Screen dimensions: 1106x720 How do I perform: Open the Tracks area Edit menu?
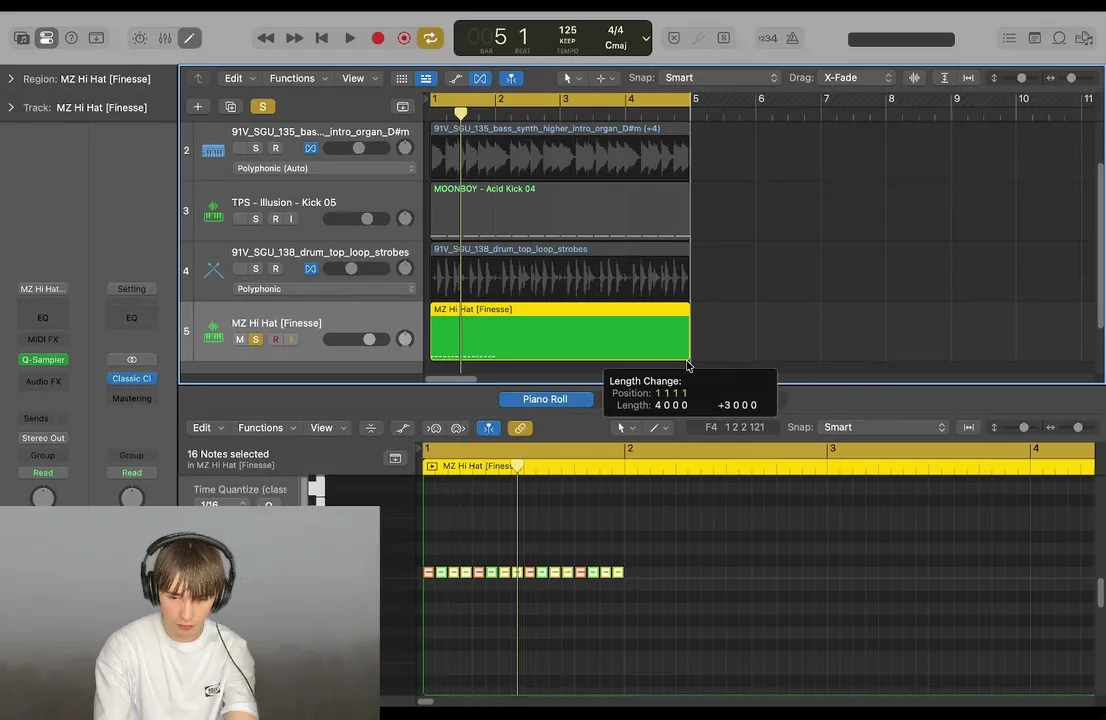[239, 78]
